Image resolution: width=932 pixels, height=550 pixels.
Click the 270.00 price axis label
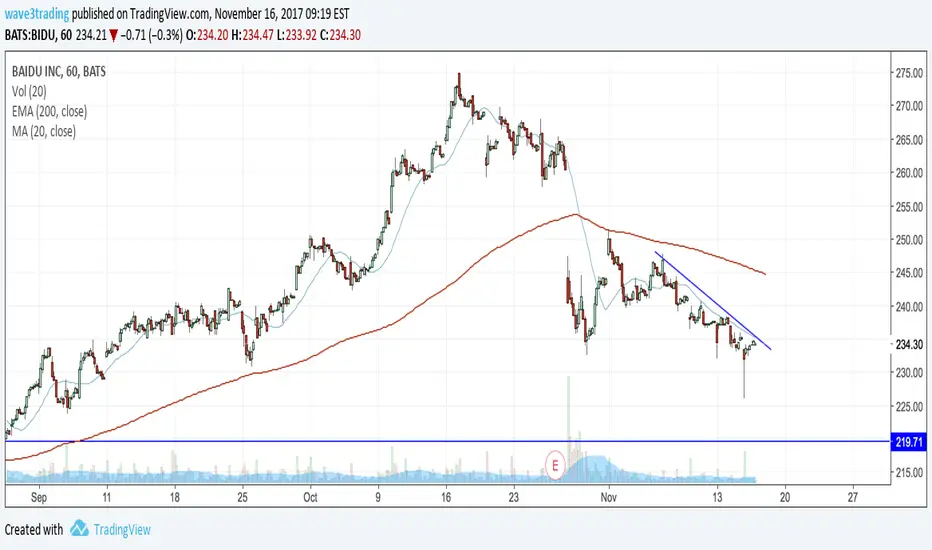pyautogui.click(x=909, y=106)
